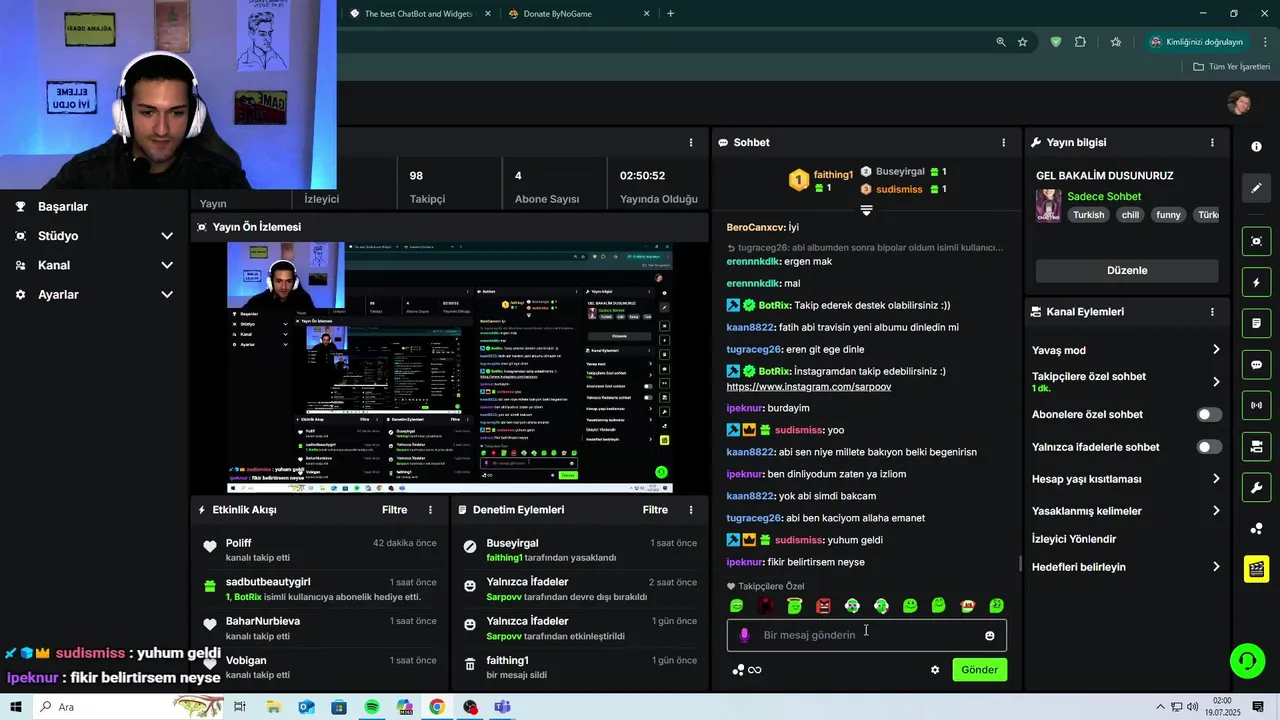Open the instagram.com/sarpoov link in chat
The width and height of the screenshot is (1280, 720).
click(x=809, y=387)
